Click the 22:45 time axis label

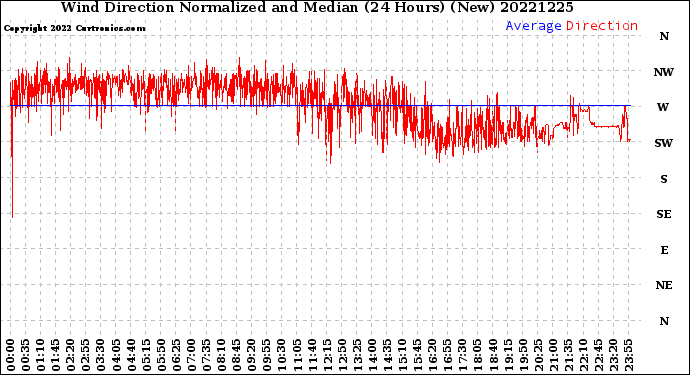click(597, 356)
